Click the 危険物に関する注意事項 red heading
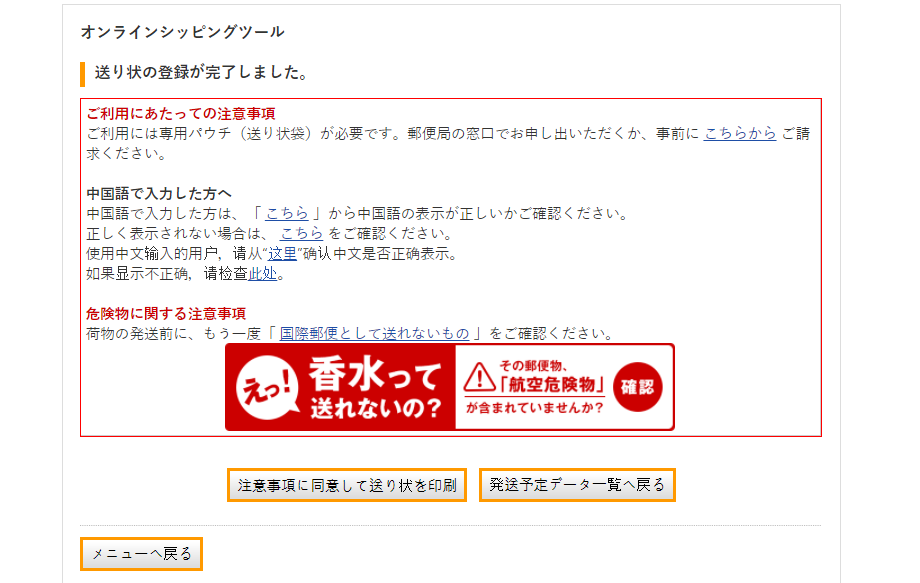The width and height of the screenshot is (920, 583). point(166,314)
